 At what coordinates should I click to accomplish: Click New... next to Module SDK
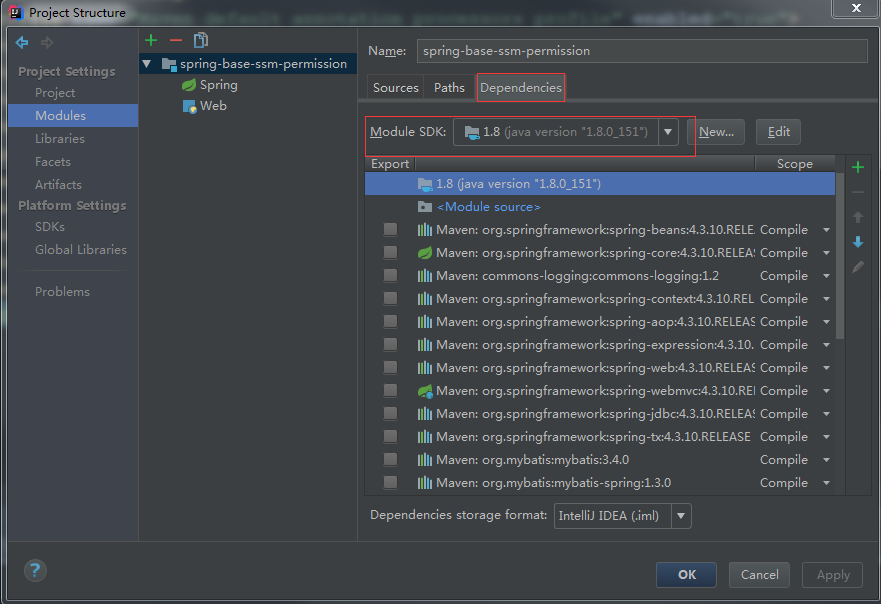tap(716, 132)
